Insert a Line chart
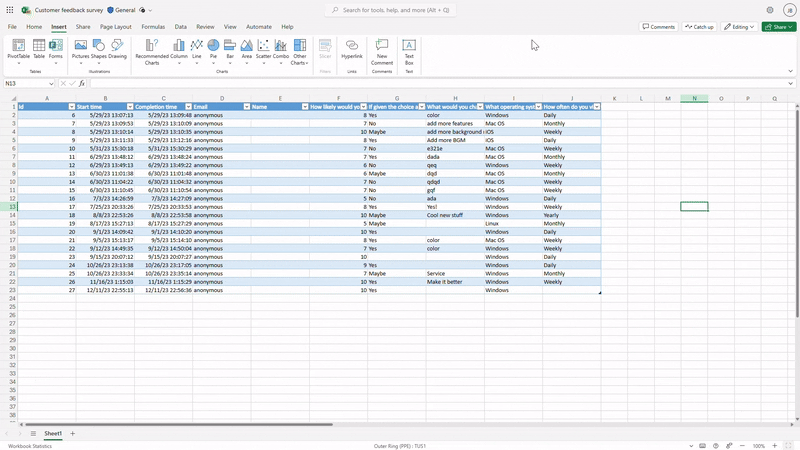 (x=196, y=51)
